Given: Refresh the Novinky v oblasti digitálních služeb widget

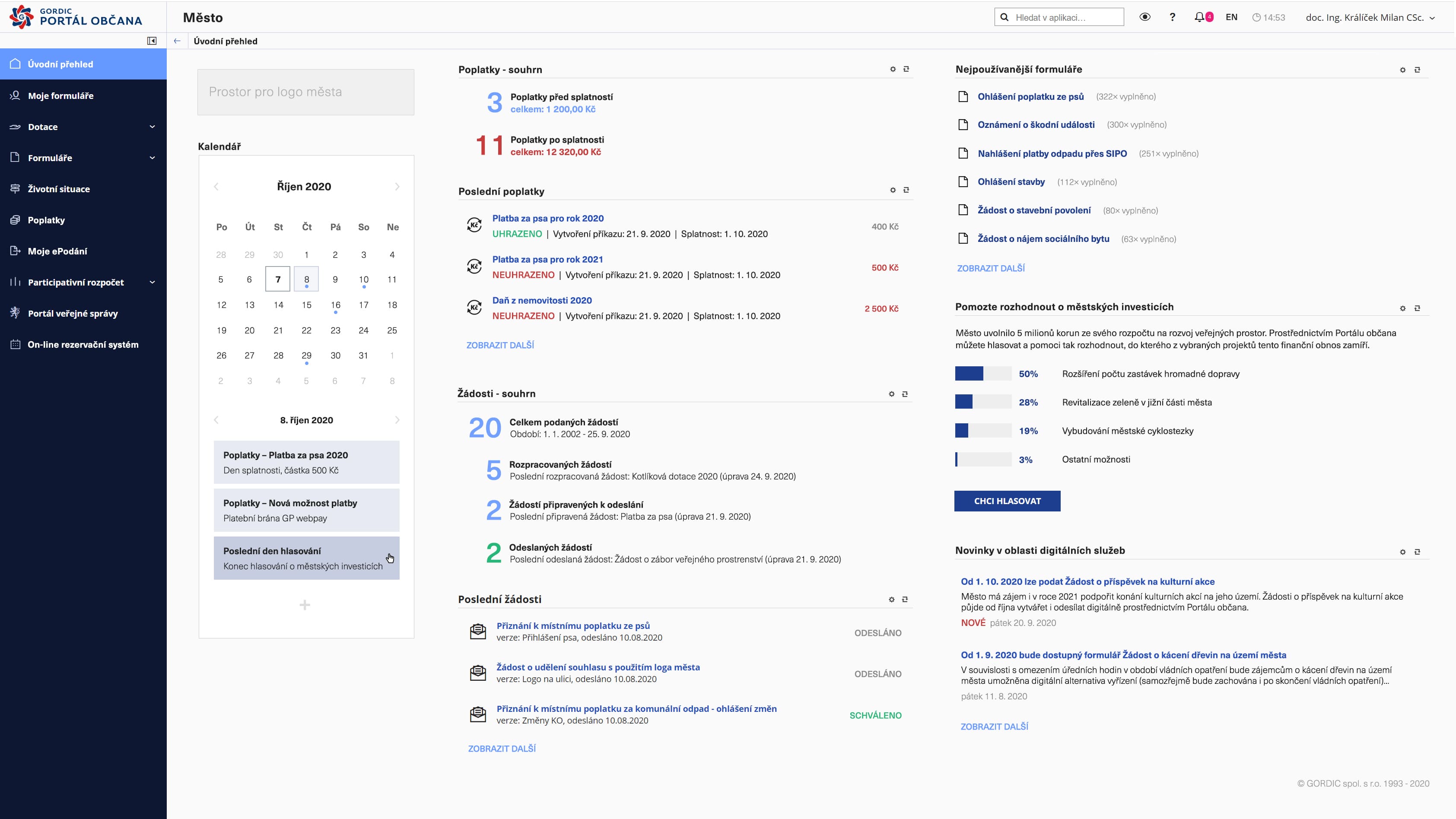Looking at the screenshot, I should (1417, 552).
